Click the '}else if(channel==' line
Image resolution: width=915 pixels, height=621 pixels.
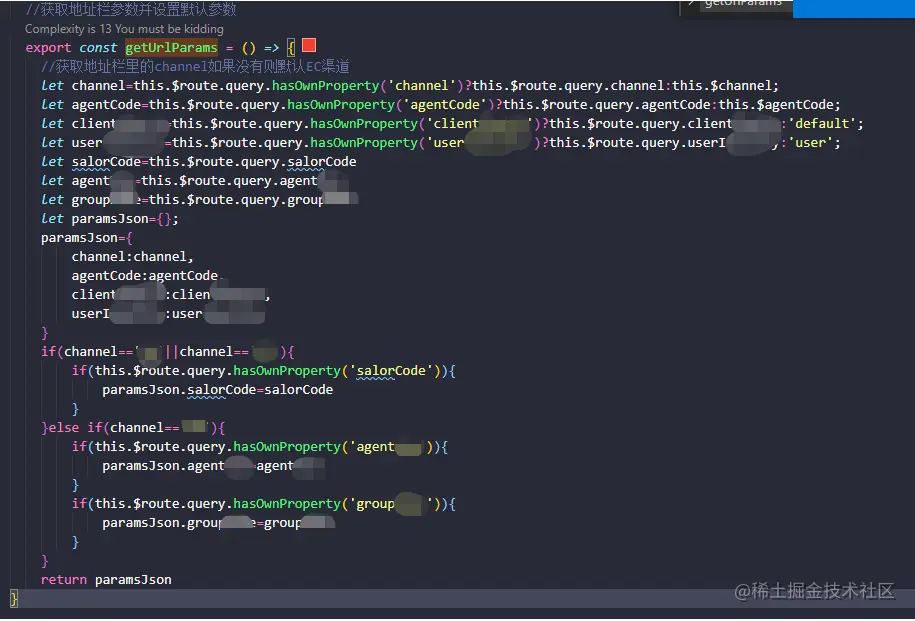click(133, 427)
